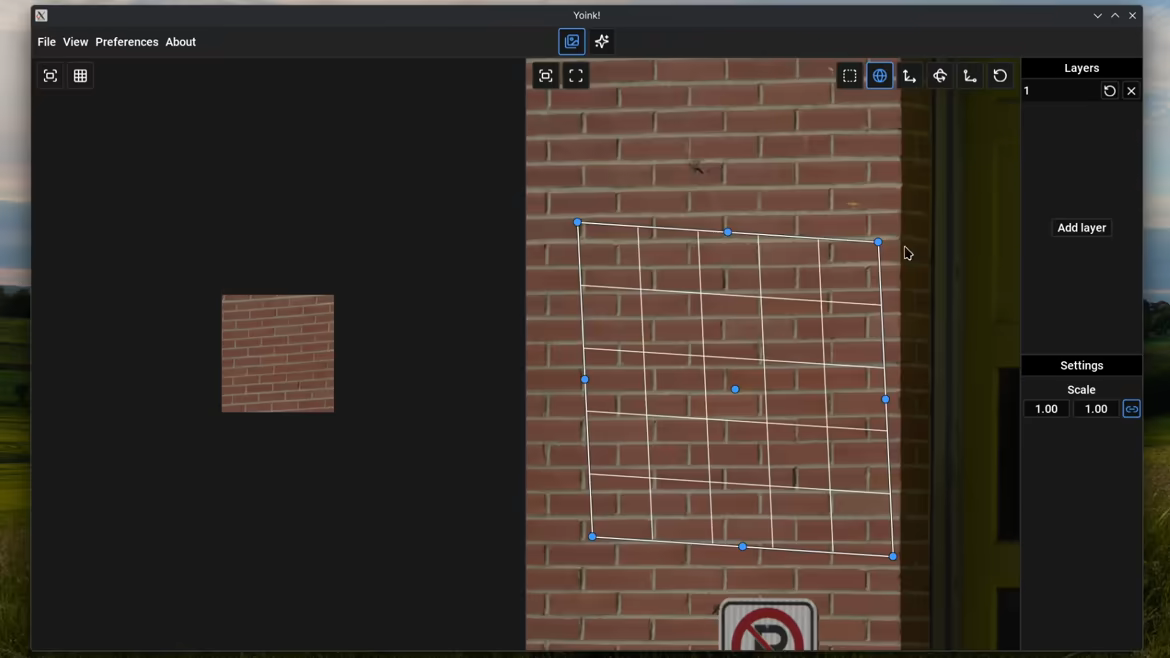Click the Scale label in Settings
Image resolution: width=1170 pixels, height=658 pixels.
pos(1081,389)
